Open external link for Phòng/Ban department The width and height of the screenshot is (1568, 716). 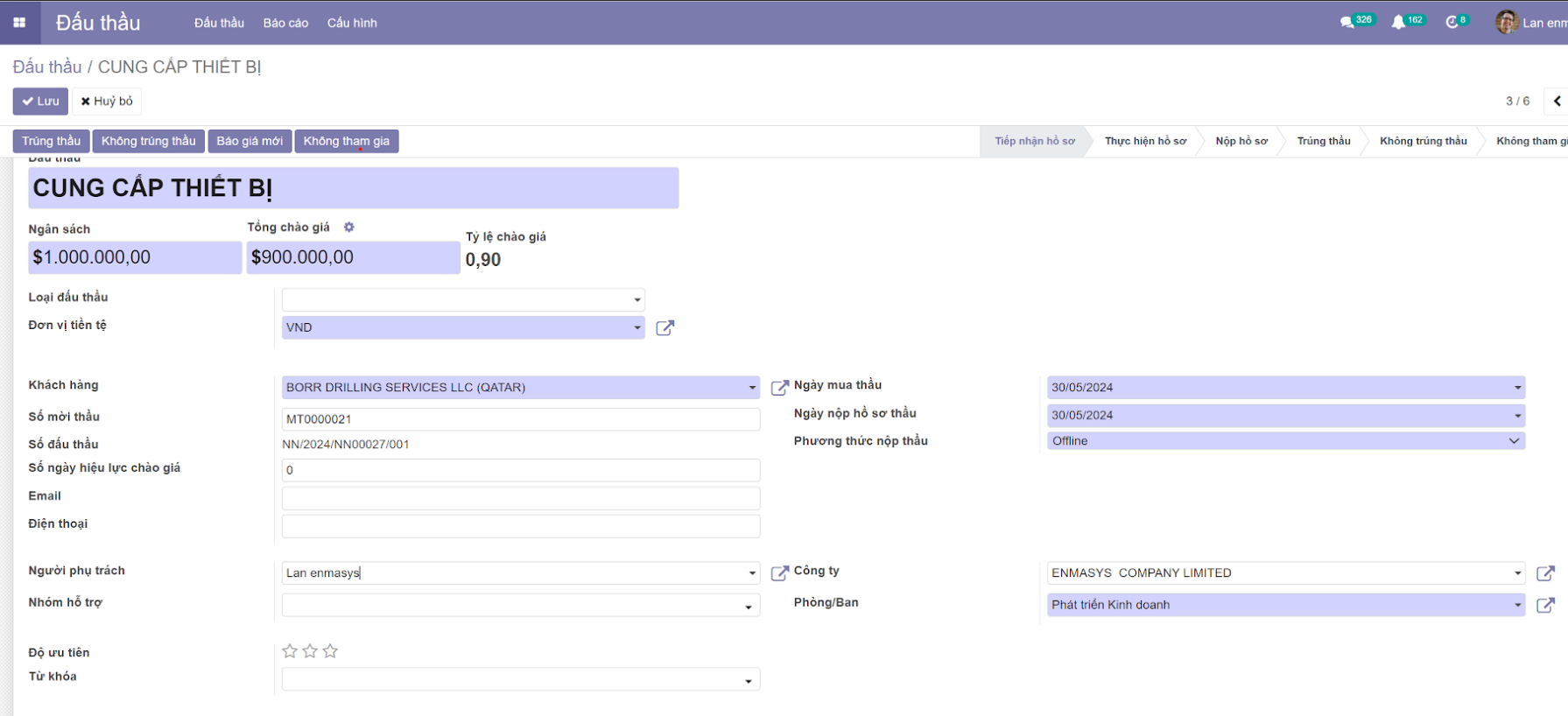coord(1545,605)
